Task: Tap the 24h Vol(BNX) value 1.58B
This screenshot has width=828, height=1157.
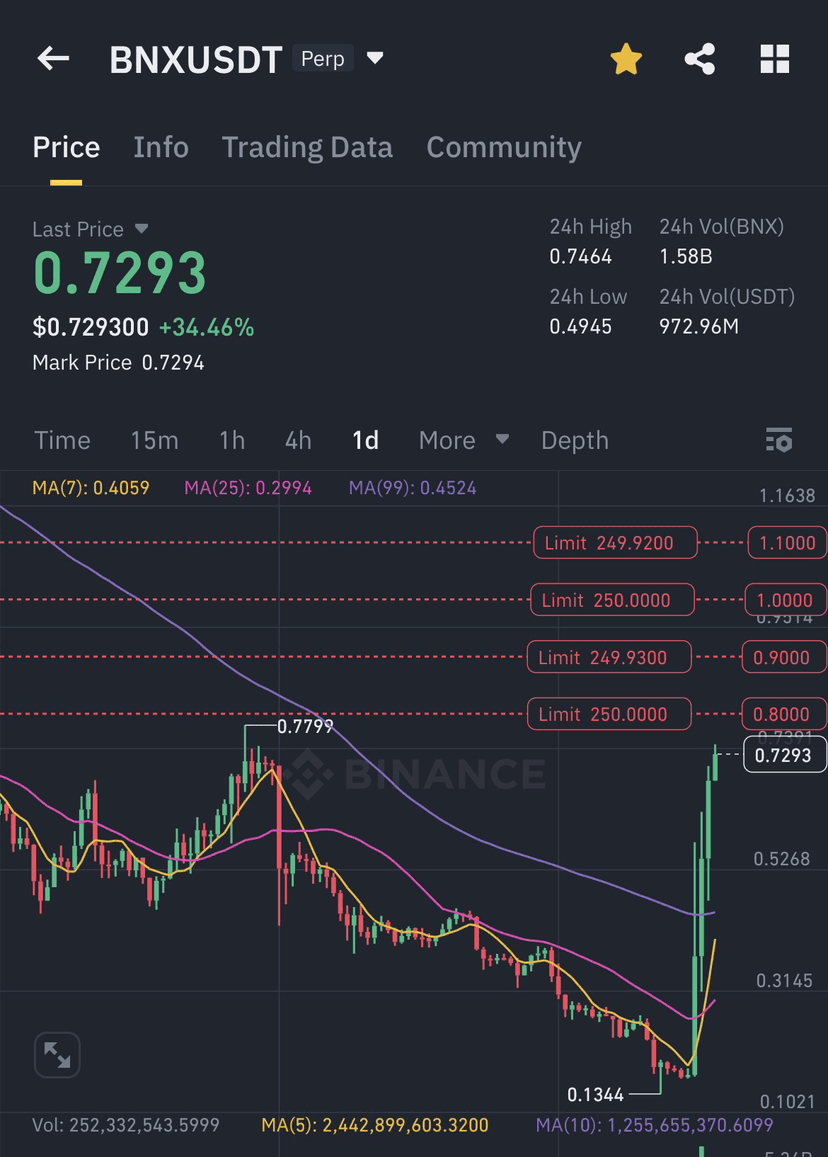Action: point(686,256)
